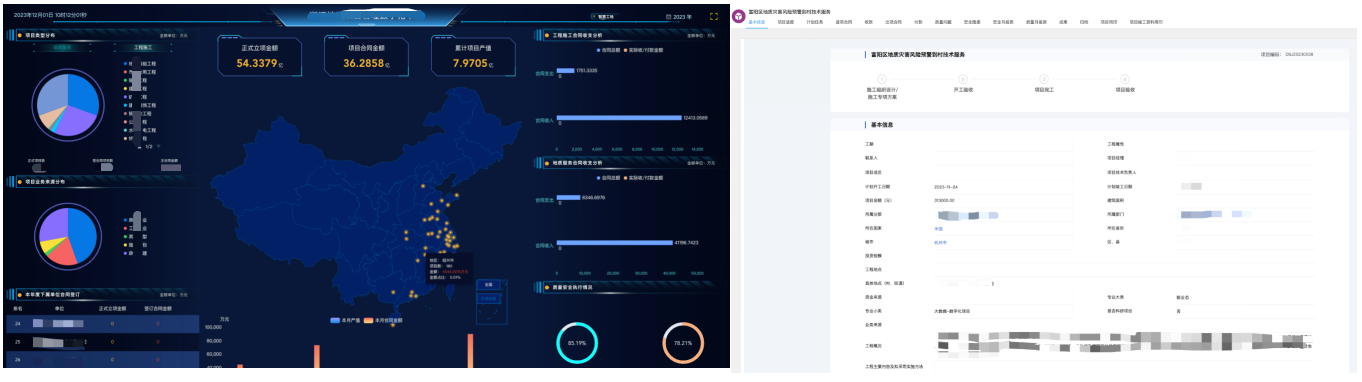Screen dimensions: 1362x382
Task: Open the 中国 country link
Action: (x=938, y=228)
